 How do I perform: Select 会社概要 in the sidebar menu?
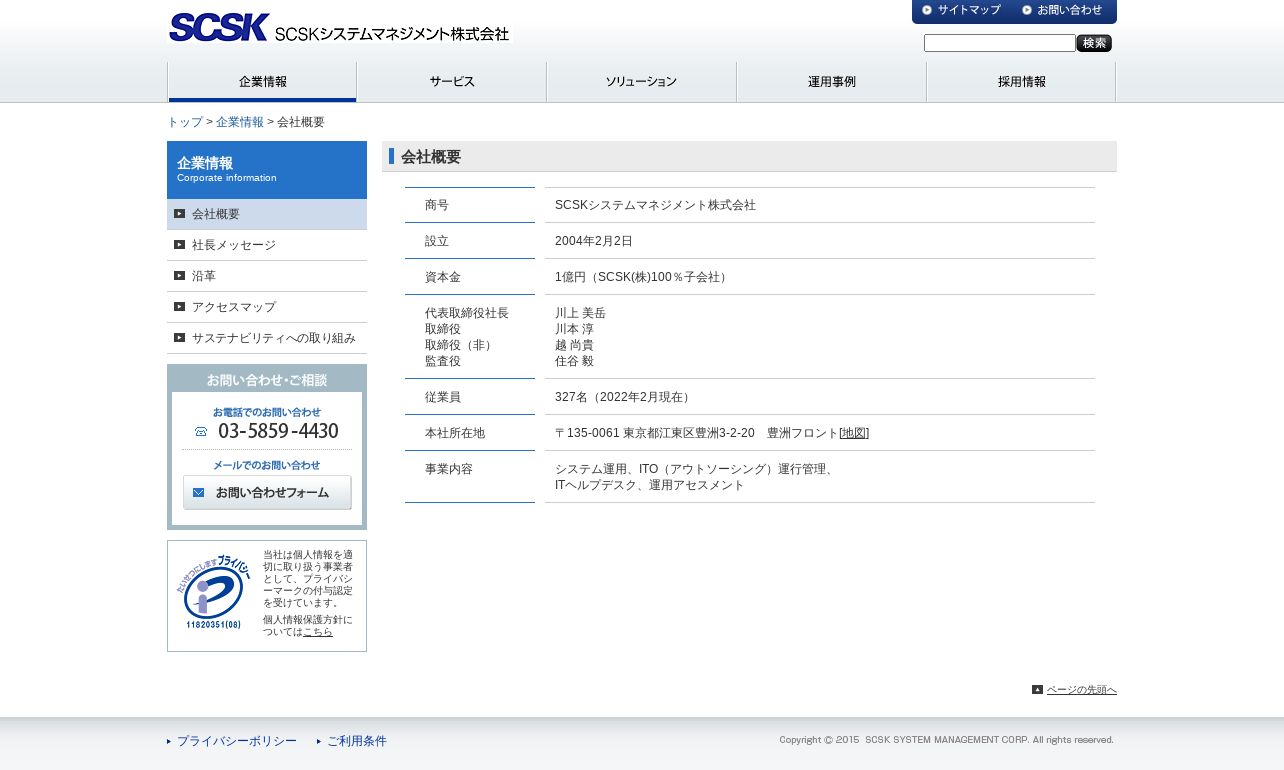click(267, 214)
